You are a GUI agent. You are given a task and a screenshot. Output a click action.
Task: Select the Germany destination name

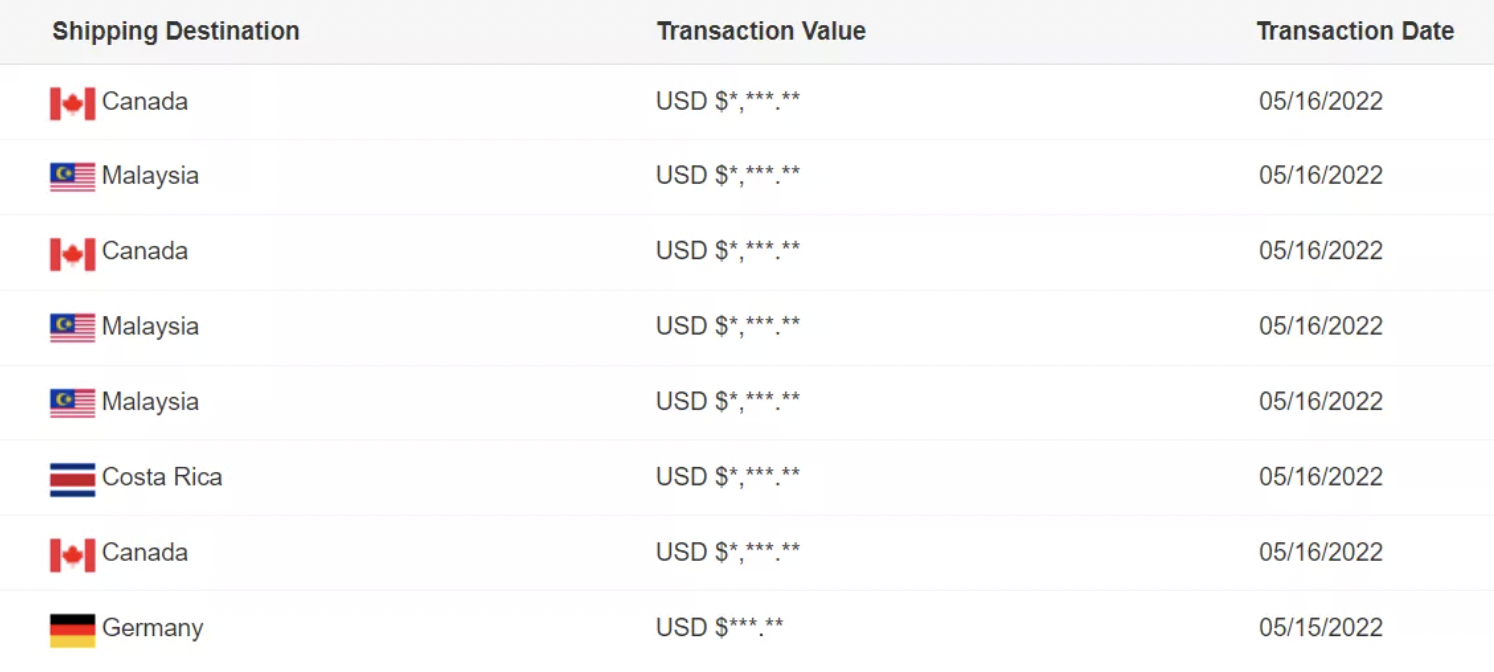pyautogui.click(x=152, y=628)
